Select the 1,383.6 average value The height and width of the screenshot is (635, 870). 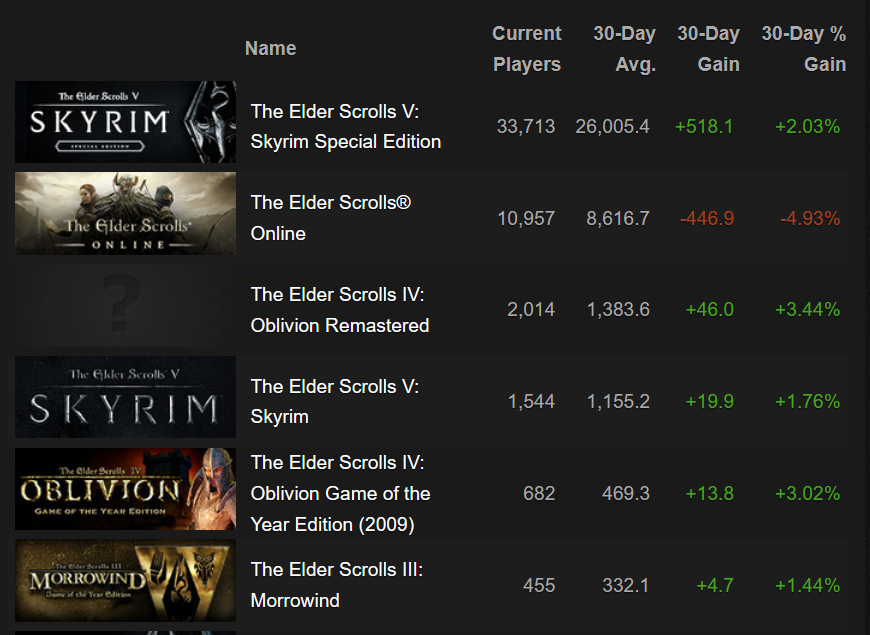coord(618,310)
